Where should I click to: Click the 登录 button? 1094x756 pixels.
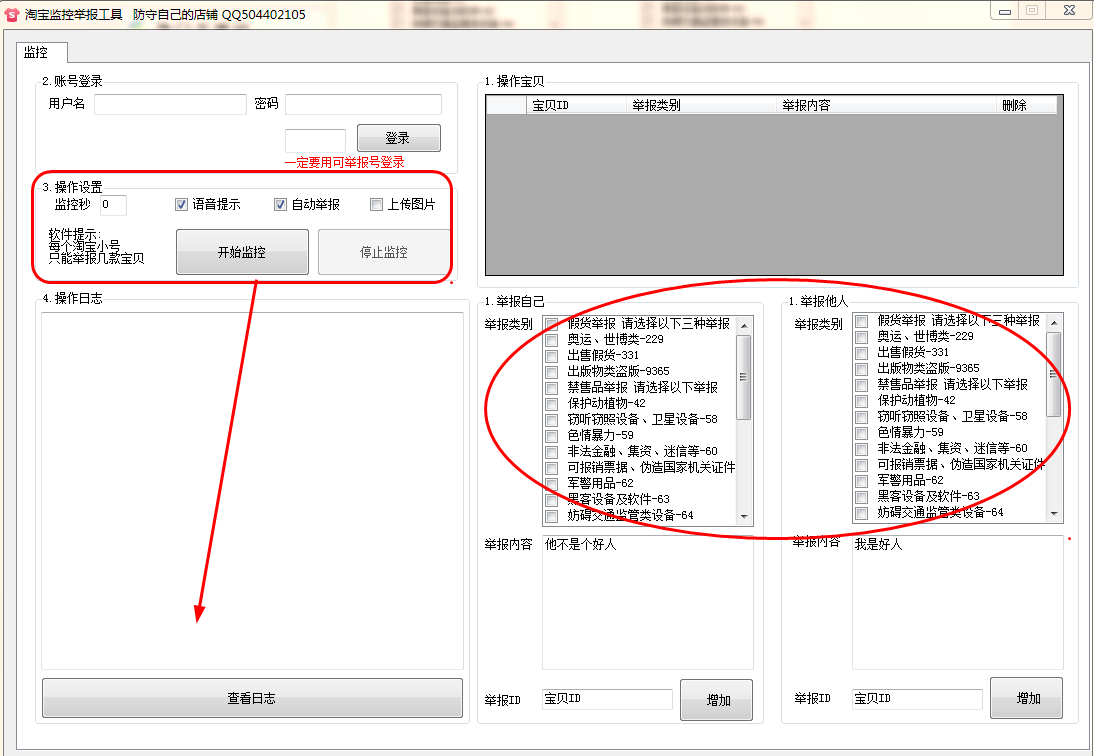[398, 138]
